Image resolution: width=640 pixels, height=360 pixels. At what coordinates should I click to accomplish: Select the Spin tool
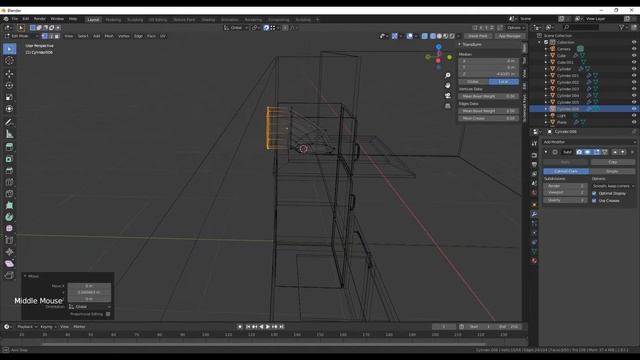(x=9, y=217)
